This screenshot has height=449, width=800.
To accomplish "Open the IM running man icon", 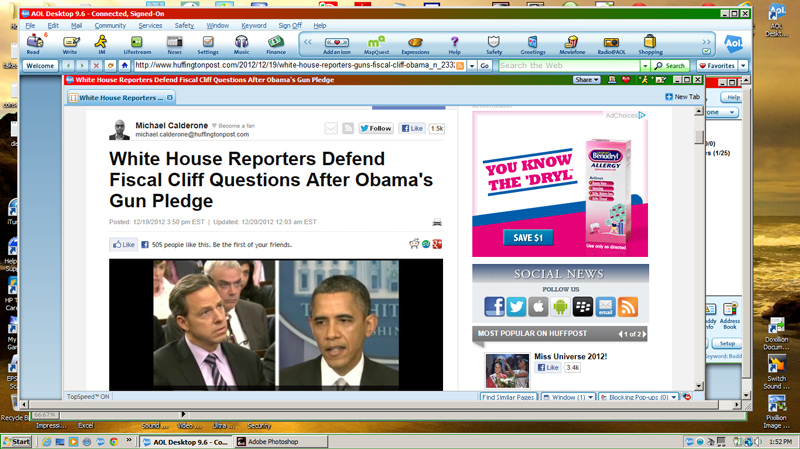I will point(101,44).
